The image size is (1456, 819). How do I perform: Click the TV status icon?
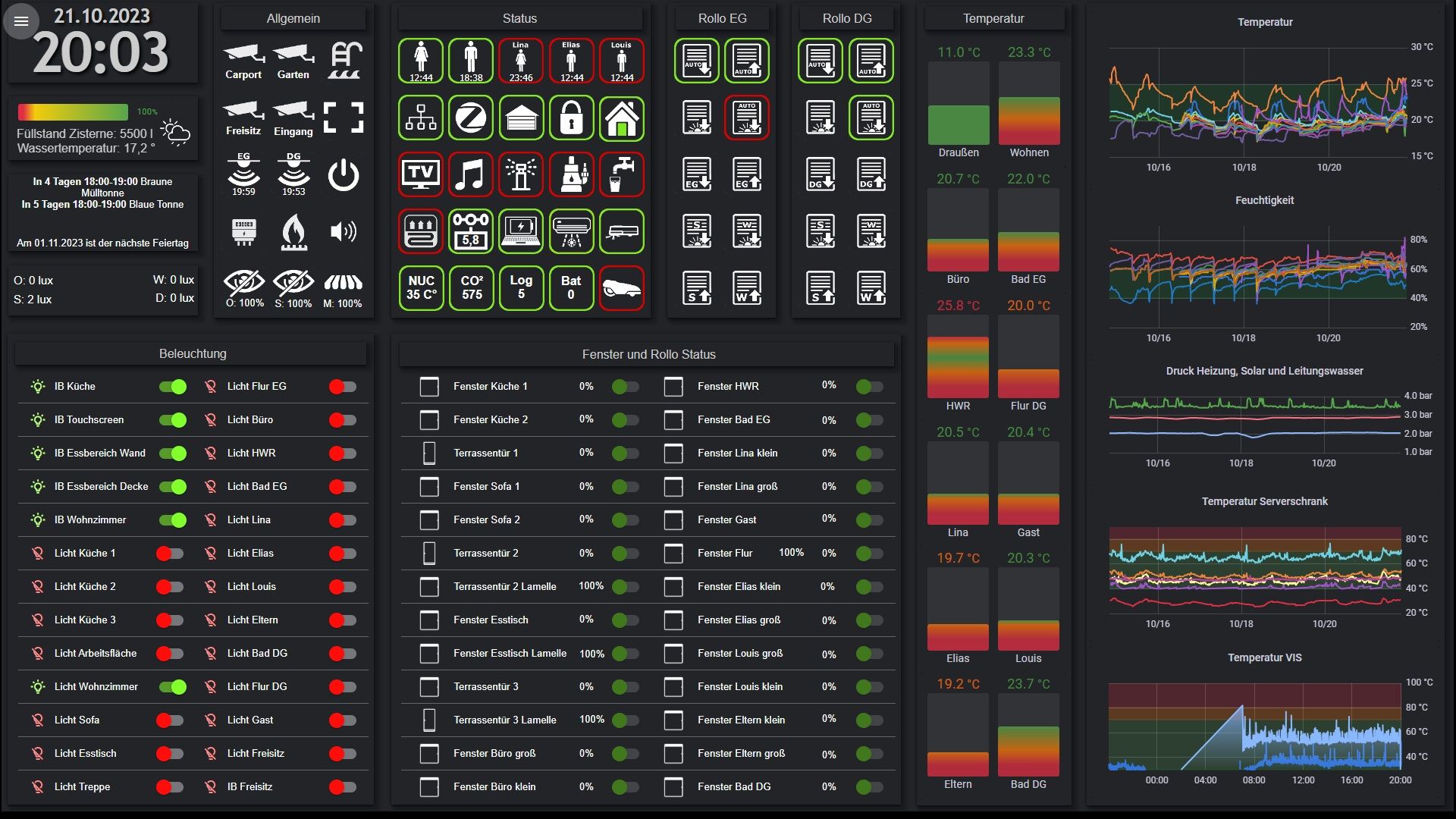point(421,174)
